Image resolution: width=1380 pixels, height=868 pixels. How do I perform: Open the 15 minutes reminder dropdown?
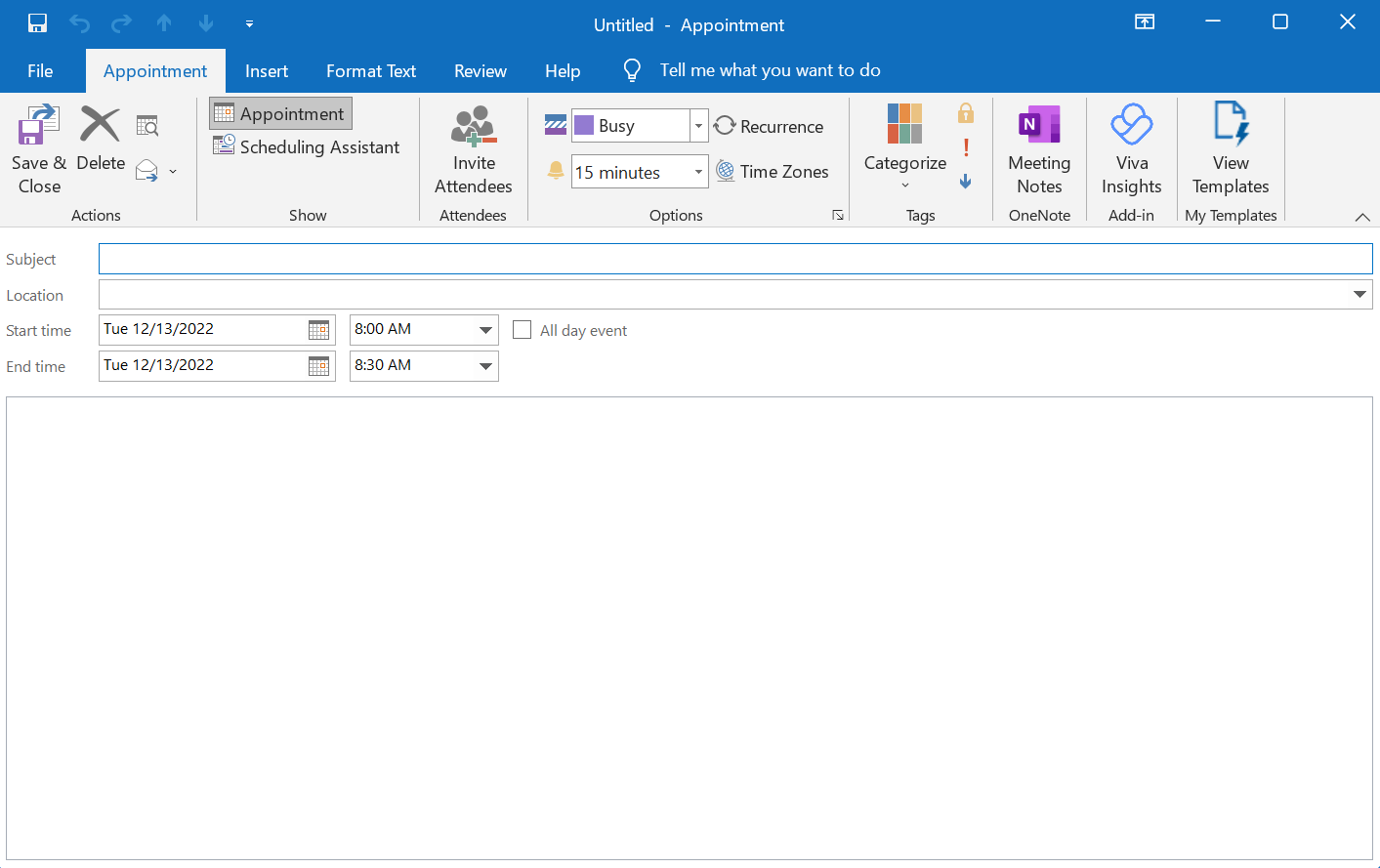[698, 172]
